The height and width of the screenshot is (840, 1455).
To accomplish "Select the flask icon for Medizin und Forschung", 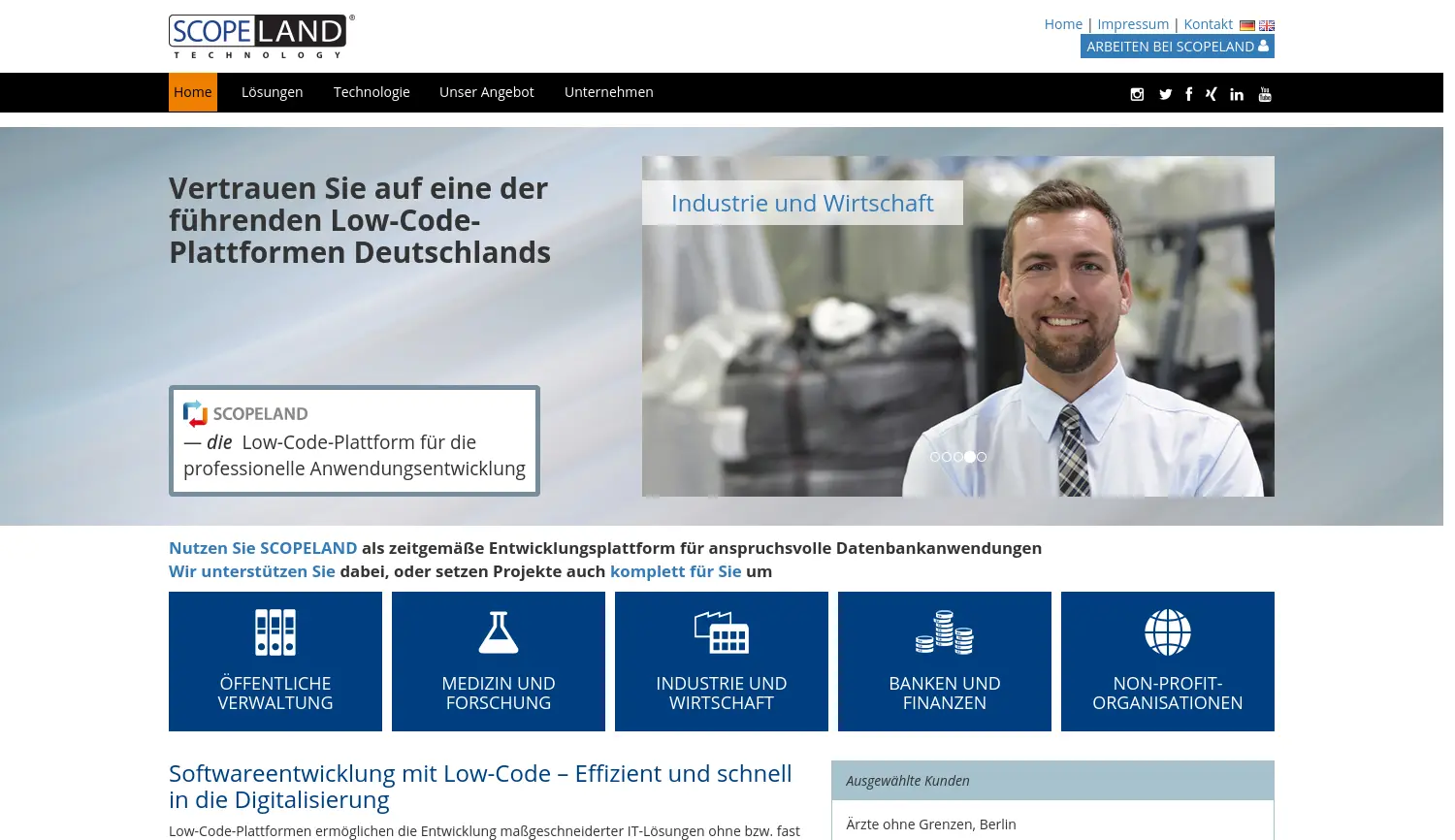I will pos(499,630).
